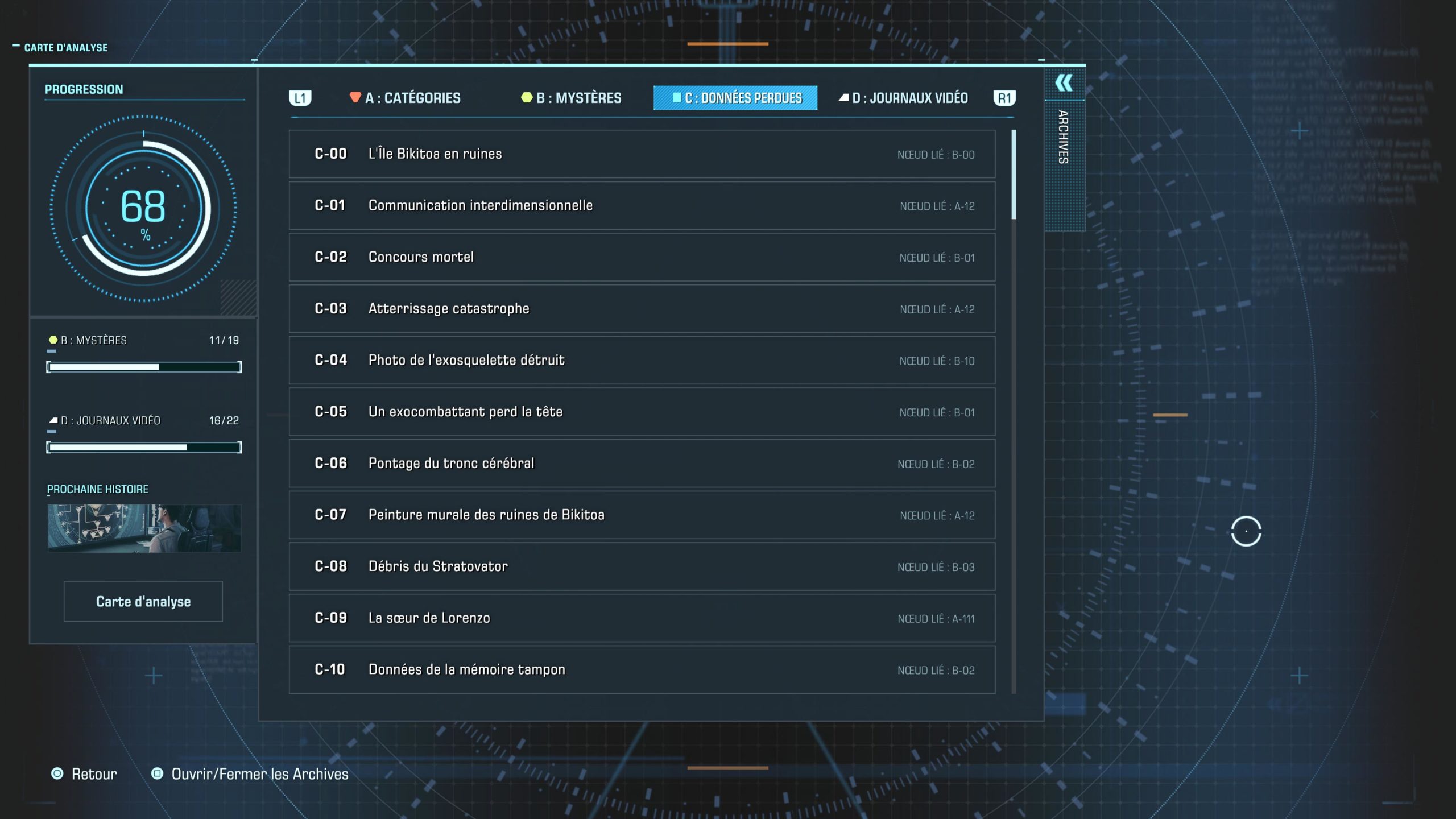Click the 68% circular progression gauge

pyautogui.click(x=143, y=208)
